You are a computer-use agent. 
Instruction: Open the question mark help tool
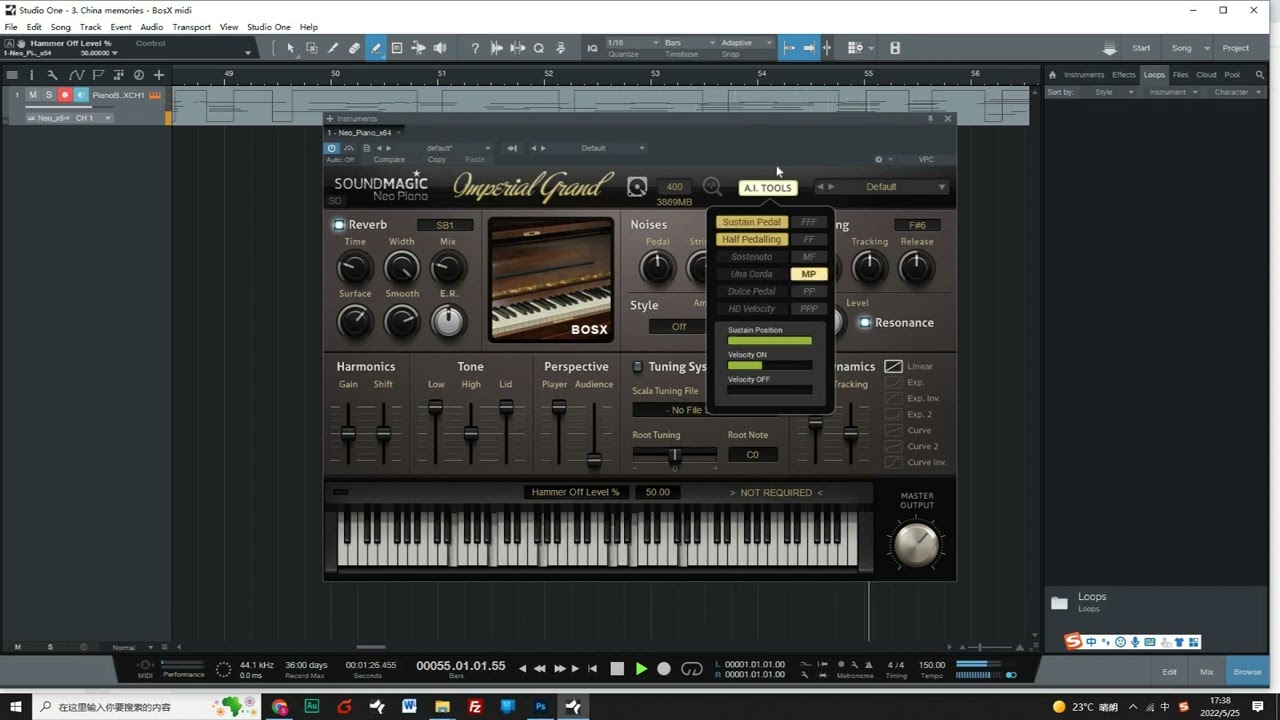tap(475, 48)
